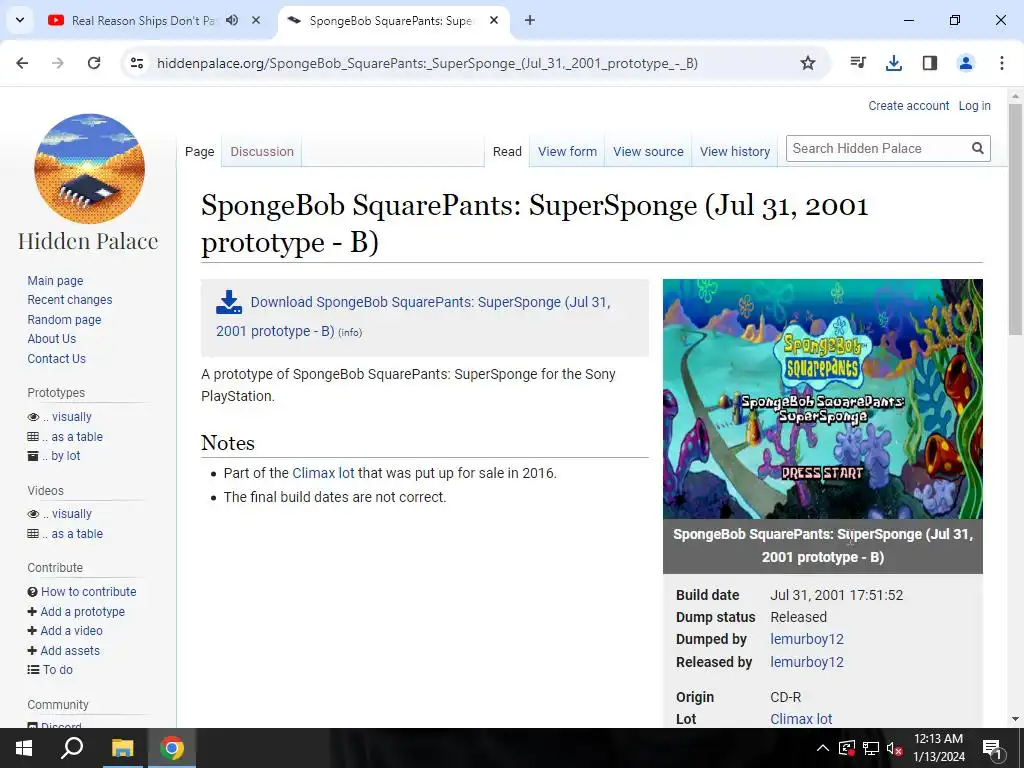Open site information icon in address bar
Image resolution: width=1024 pixels, height=768 pixels.
click(x=136, y=63)
